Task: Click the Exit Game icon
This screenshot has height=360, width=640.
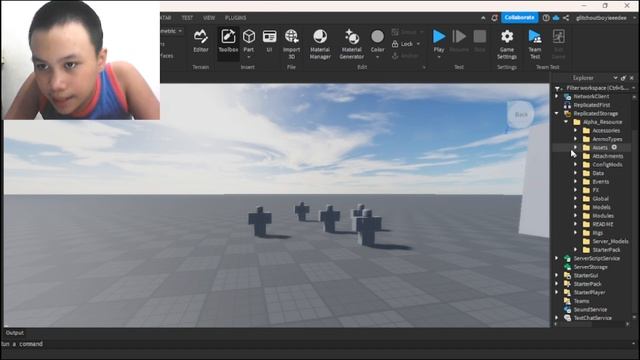Action: 558,43
